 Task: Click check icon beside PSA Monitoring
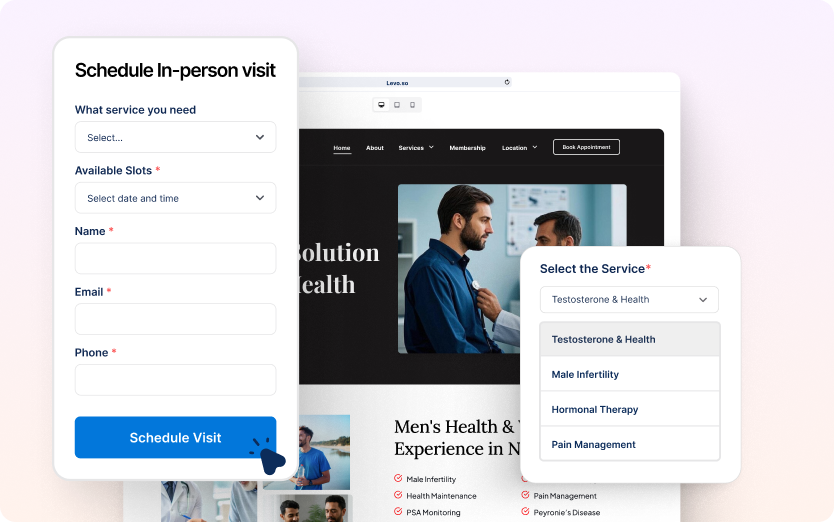coord(398,512)
